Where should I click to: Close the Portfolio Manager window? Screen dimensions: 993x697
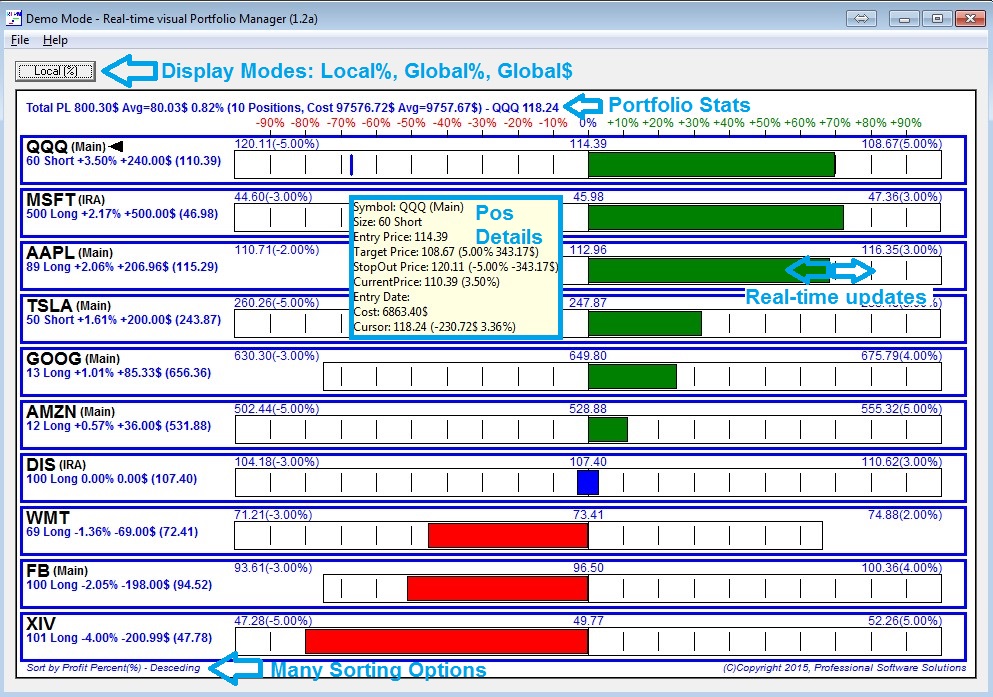(x=970, y=18)
